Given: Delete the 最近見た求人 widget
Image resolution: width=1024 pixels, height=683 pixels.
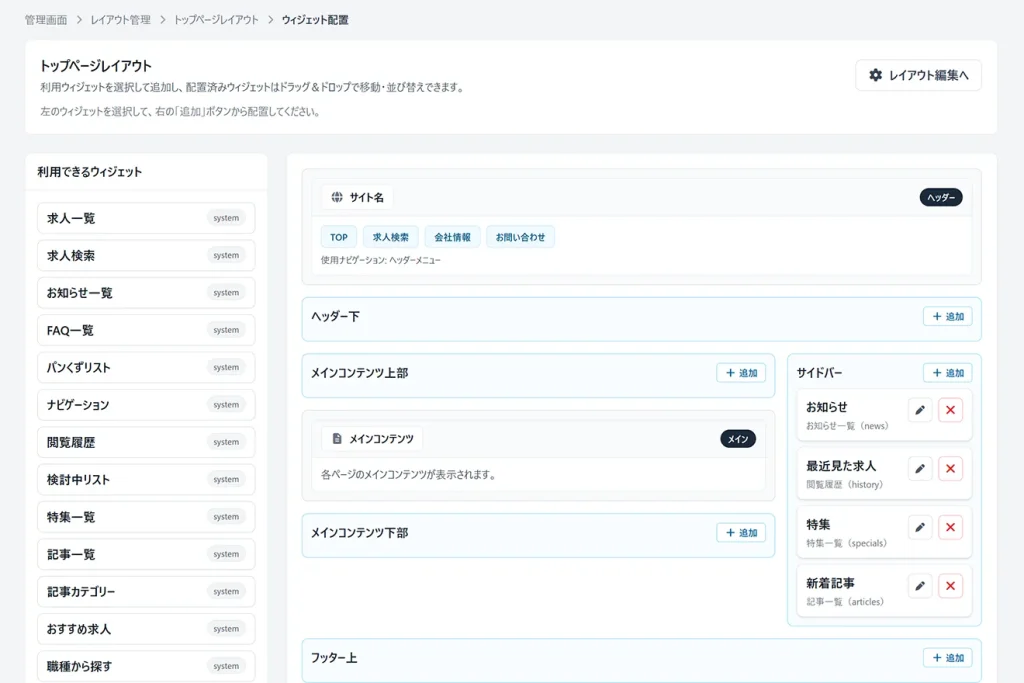Looking at the screenshot, I should 950,469.
